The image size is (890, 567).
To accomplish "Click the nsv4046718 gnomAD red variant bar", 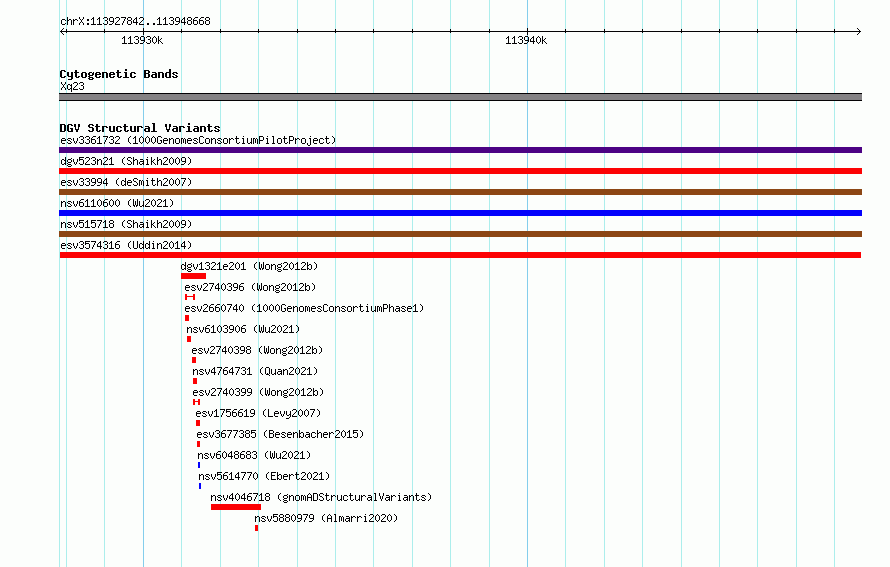I will (236, 507).
